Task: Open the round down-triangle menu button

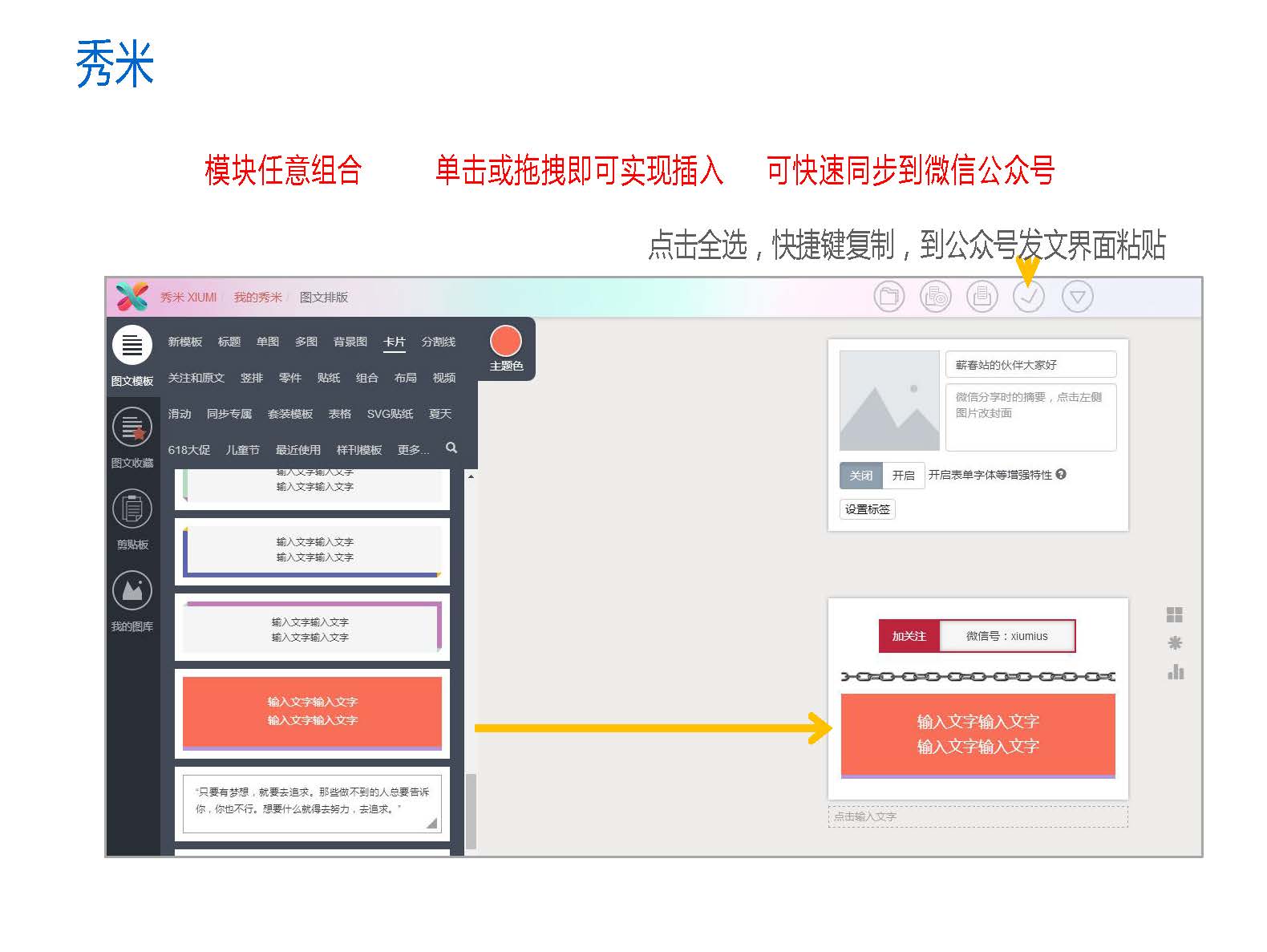Action: [1078, 297]
